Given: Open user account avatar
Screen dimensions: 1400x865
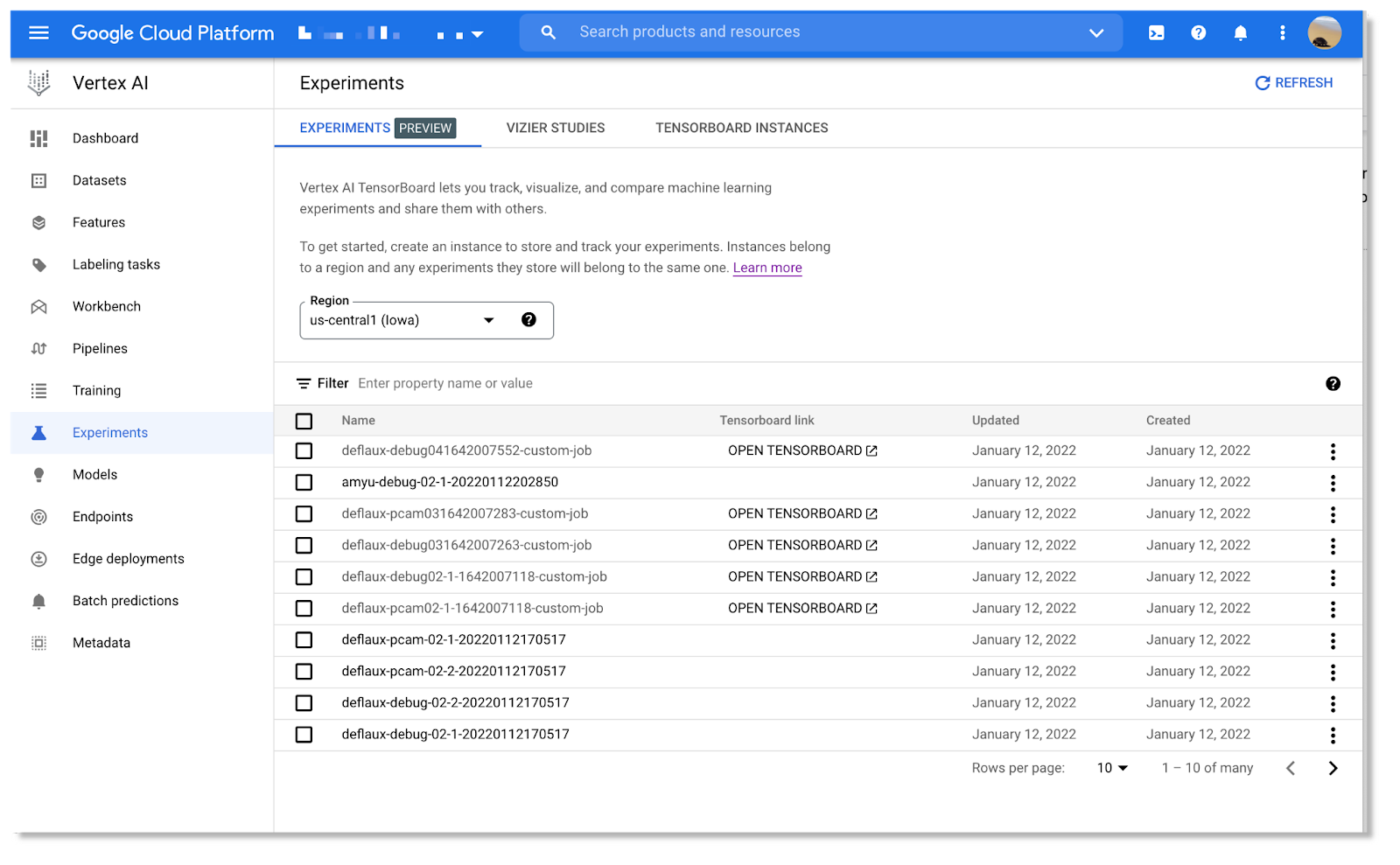Looking at the screenshot, I should (x=1324, y=33).
